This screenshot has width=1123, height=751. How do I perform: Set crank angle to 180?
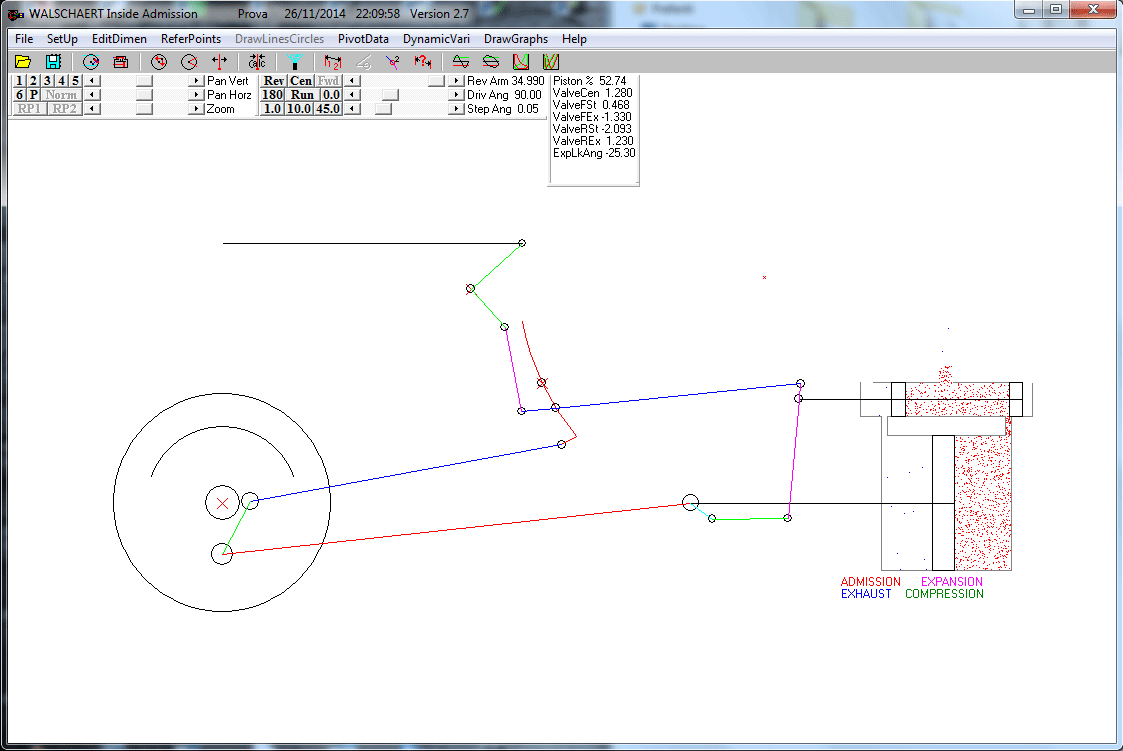click(x=272, y=95)
